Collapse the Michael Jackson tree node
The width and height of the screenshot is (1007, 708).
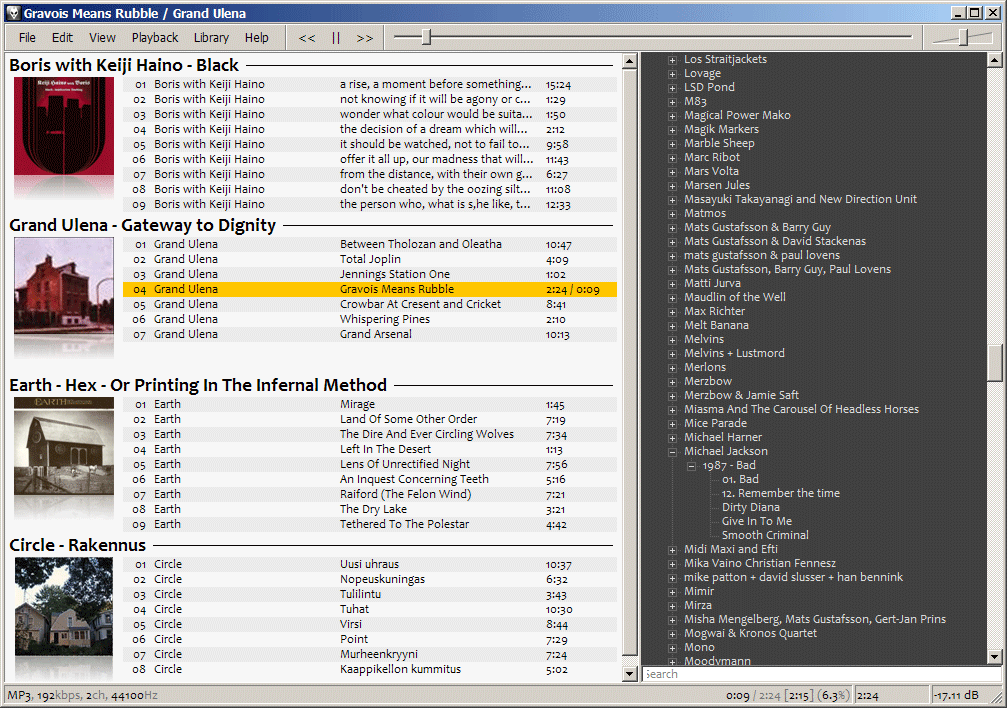(x=673, y=452)
